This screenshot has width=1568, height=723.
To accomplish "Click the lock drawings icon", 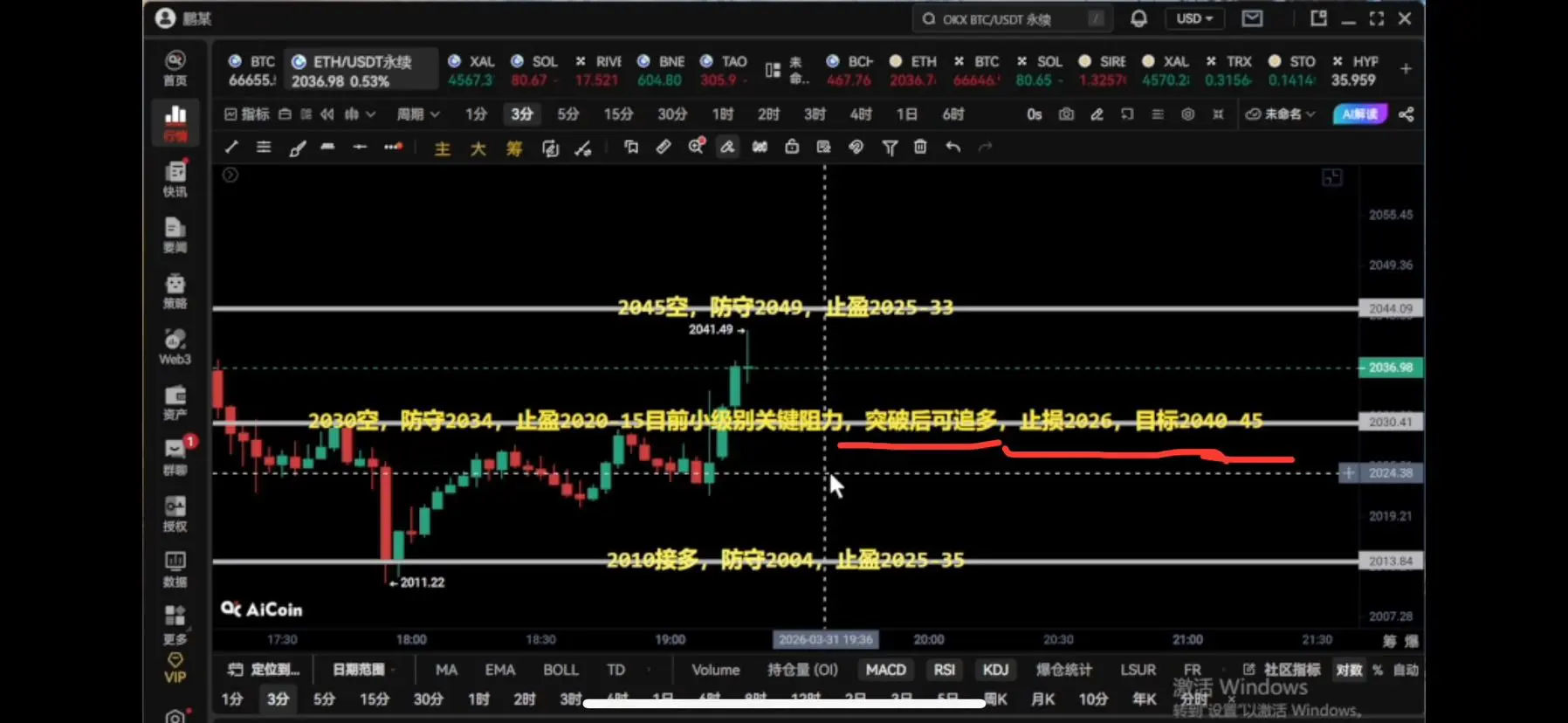I will click(x=792, y=147).
